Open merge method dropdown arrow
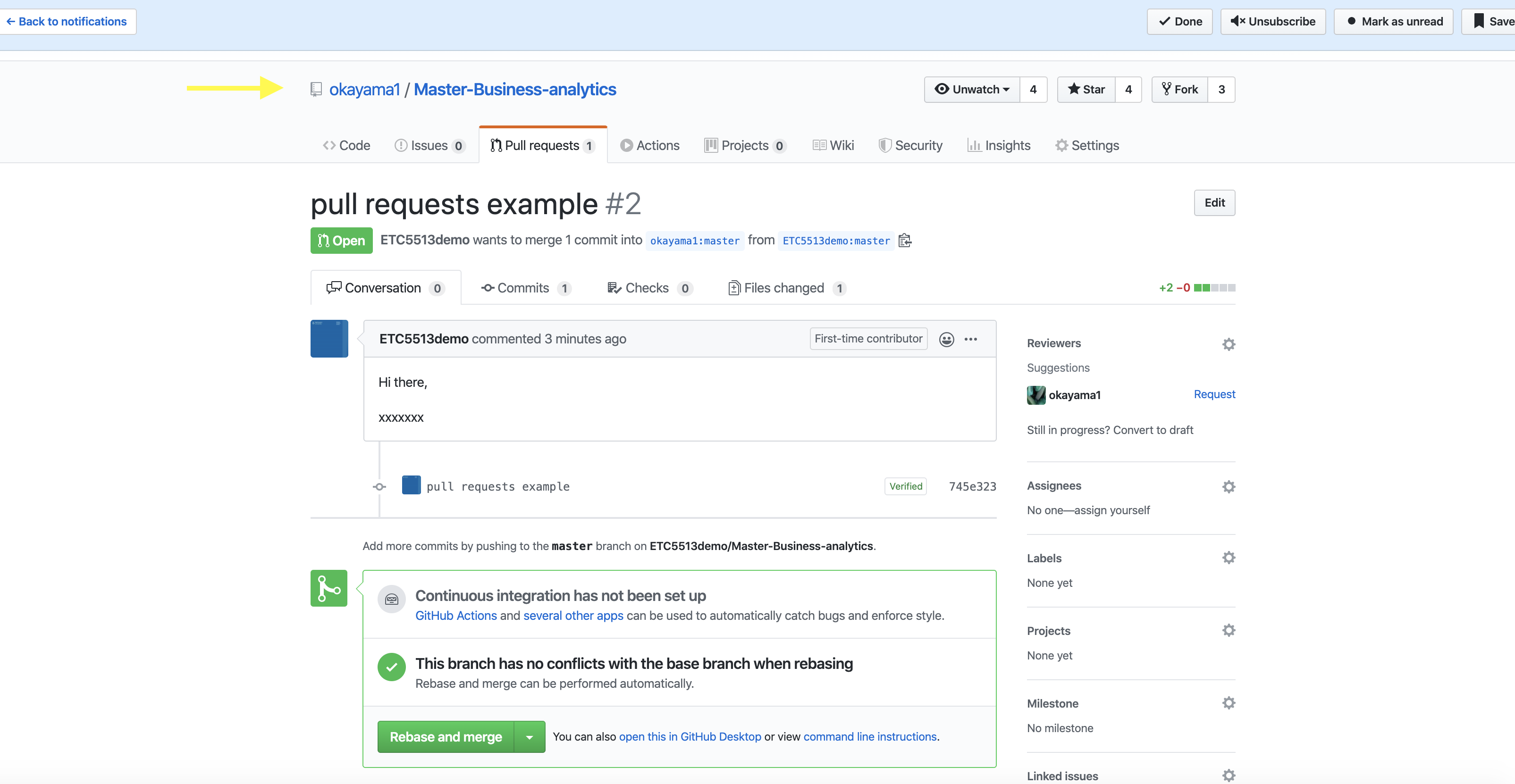The height and width of the screenshot is (784, 1515). point(530,736)
